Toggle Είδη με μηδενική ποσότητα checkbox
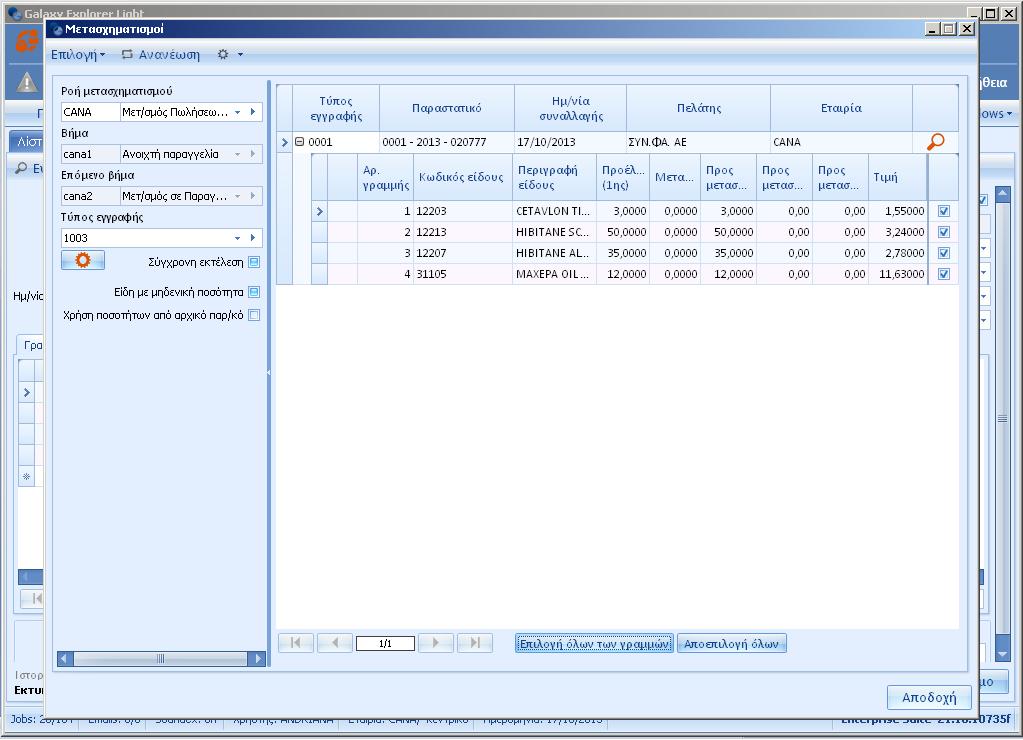The image size is (1023, 740). pos(254,292)
